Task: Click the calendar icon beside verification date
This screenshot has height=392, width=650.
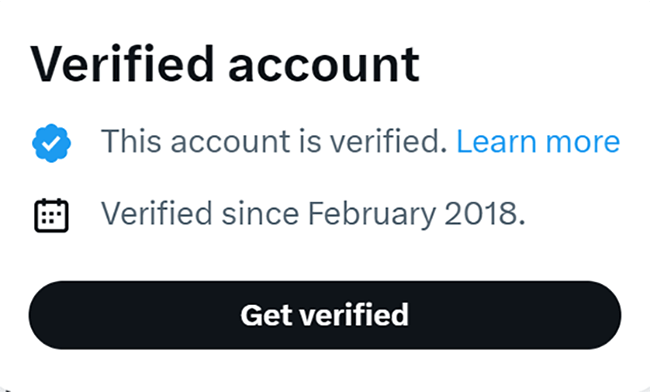Action: [x=51, y=215]
